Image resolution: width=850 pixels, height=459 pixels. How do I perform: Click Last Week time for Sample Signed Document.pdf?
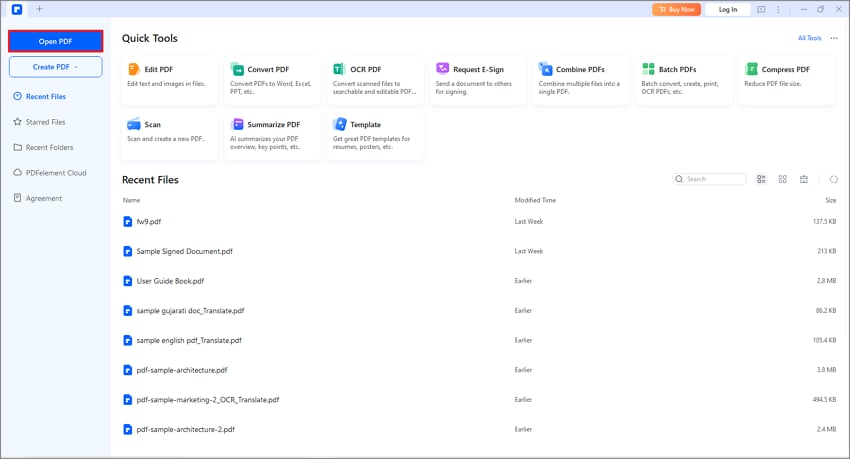(x=529, y=251)
